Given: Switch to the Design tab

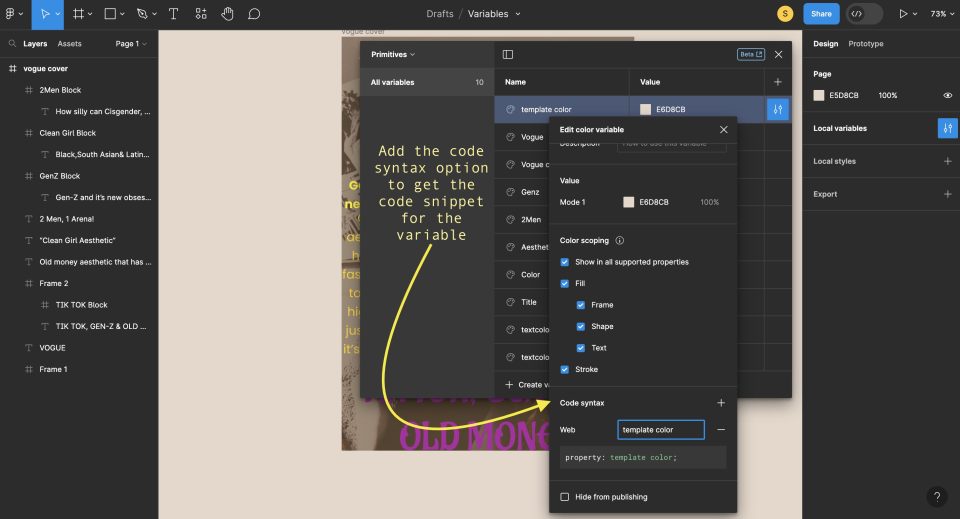Looking at the screenshot, I should 825,43.
